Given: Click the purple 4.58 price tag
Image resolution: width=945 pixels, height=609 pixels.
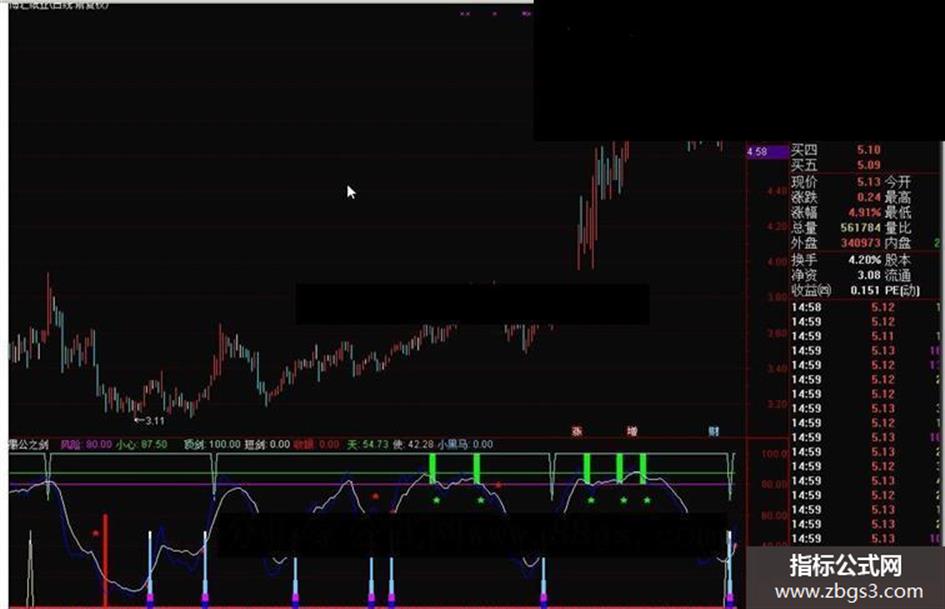Looking at the screenshot, I should click(767, 151).
